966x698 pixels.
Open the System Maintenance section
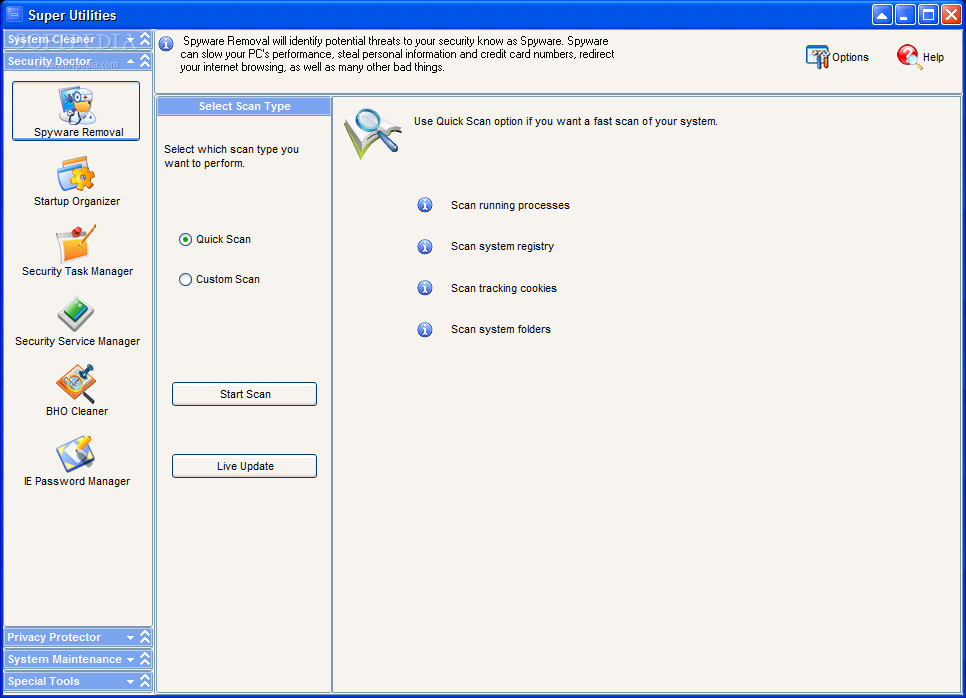pos(78,659)
